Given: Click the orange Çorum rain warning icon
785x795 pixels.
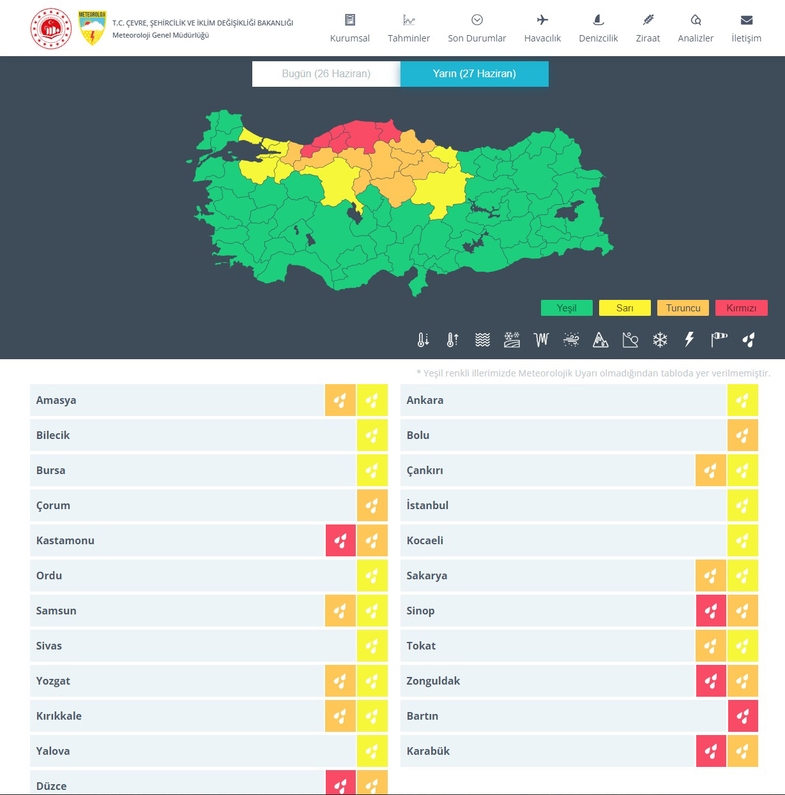Looking at the screenshot, I should click(x=372, y=505).
